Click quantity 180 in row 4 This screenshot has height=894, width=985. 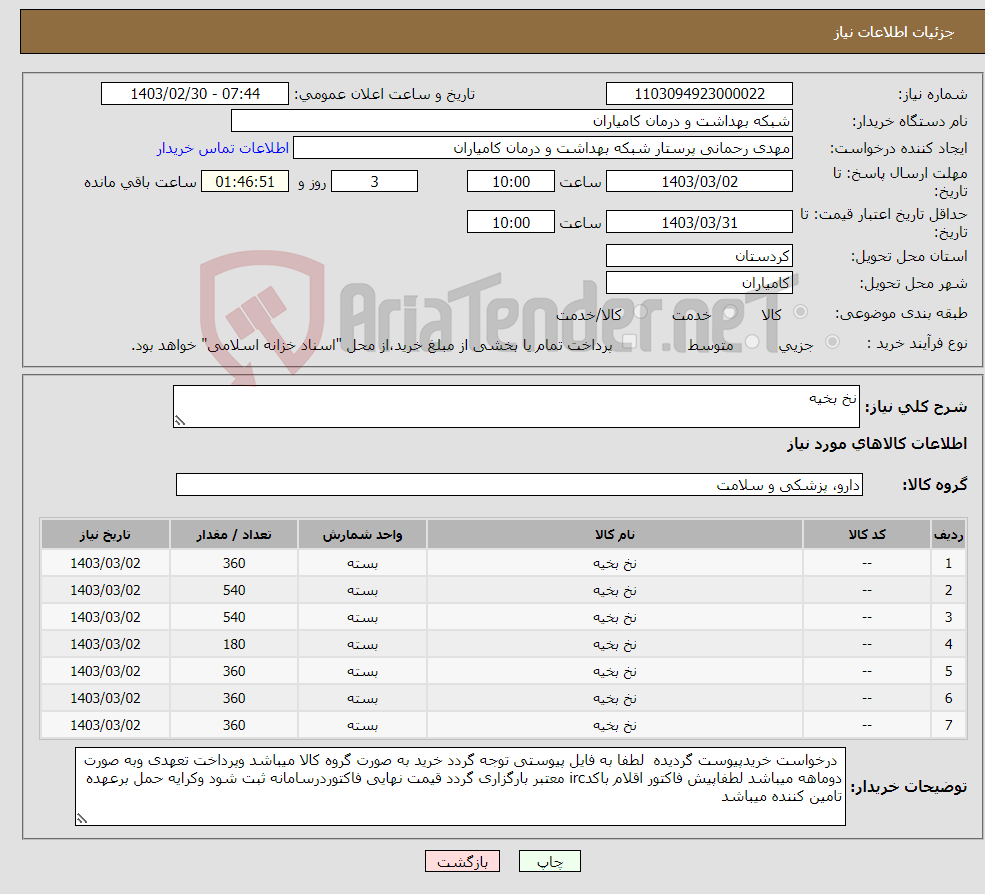[x=234, y=645]
